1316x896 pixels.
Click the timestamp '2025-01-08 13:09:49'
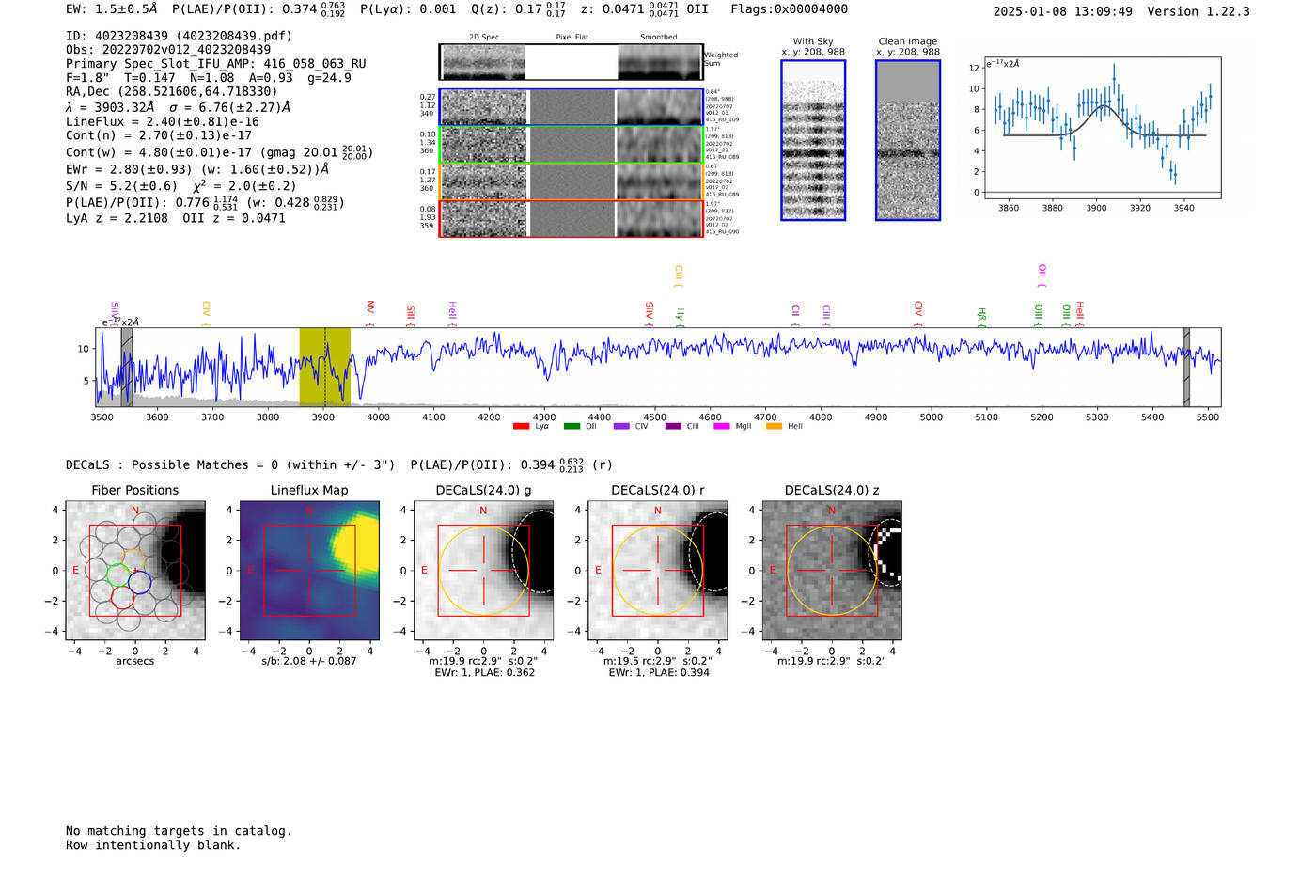(x=1063, y=11)
